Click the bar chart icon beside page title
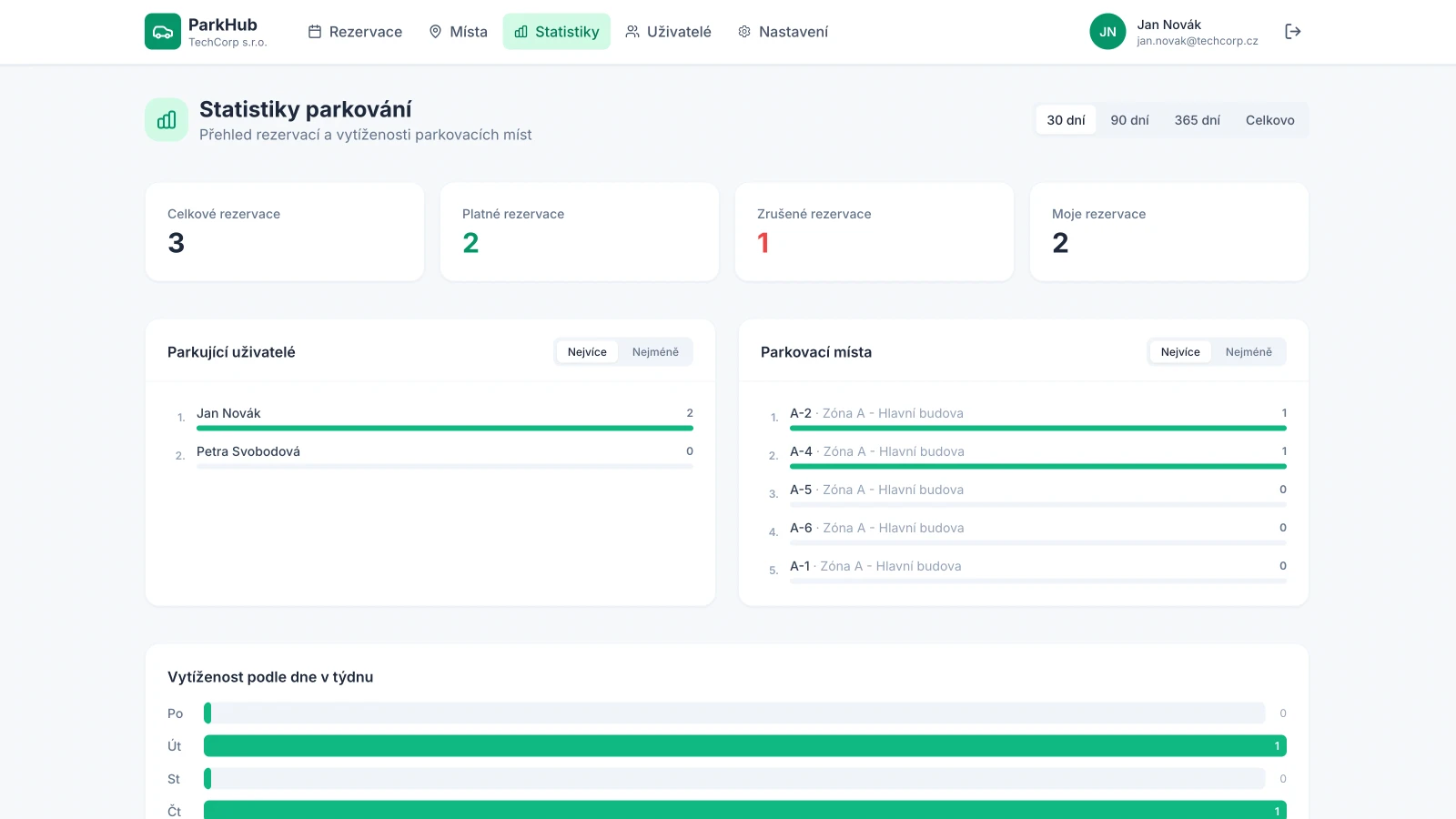Viewport: 1456px width, 819px height. coord(167,120)
